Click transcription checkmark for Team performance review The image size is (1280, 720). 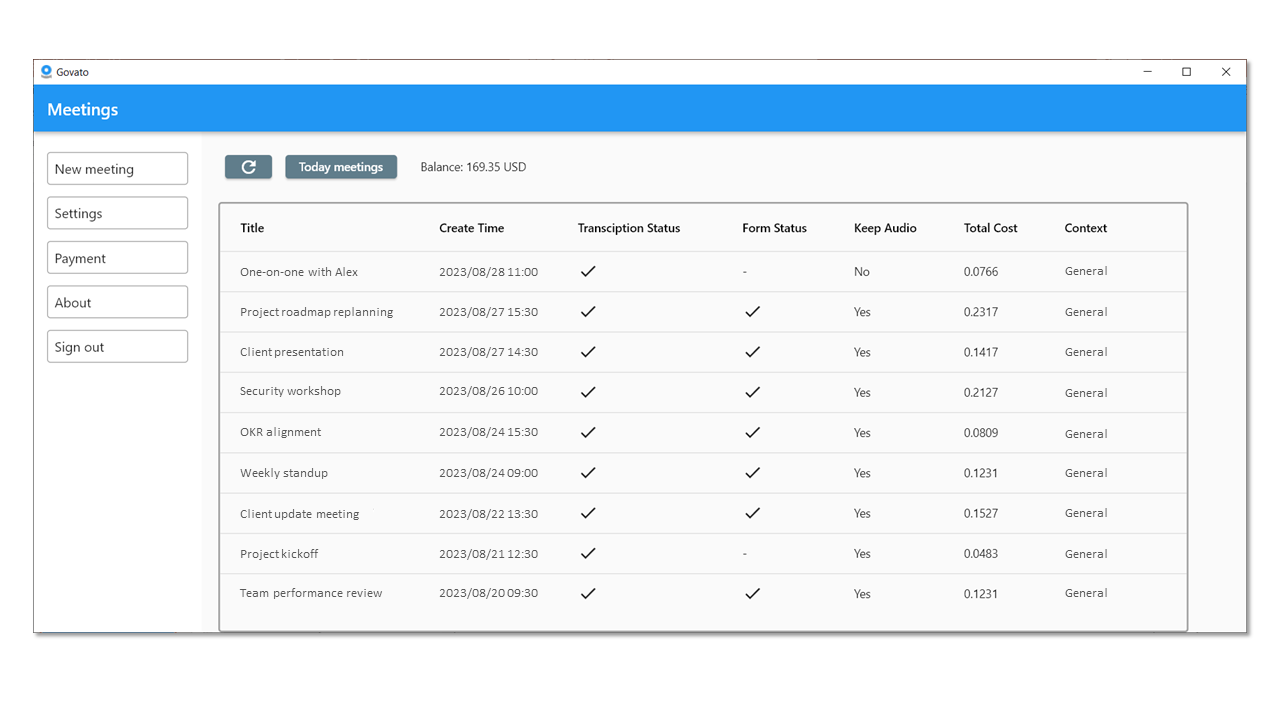pos(588,593)
